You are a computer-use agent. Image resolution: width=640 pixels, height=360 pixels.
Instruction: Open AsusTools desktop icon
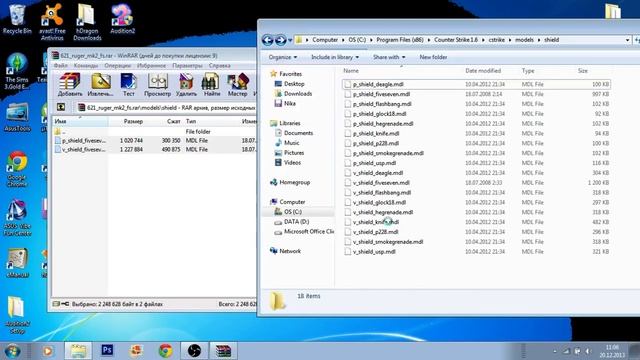pyautogui.click(x=17, y=118)
